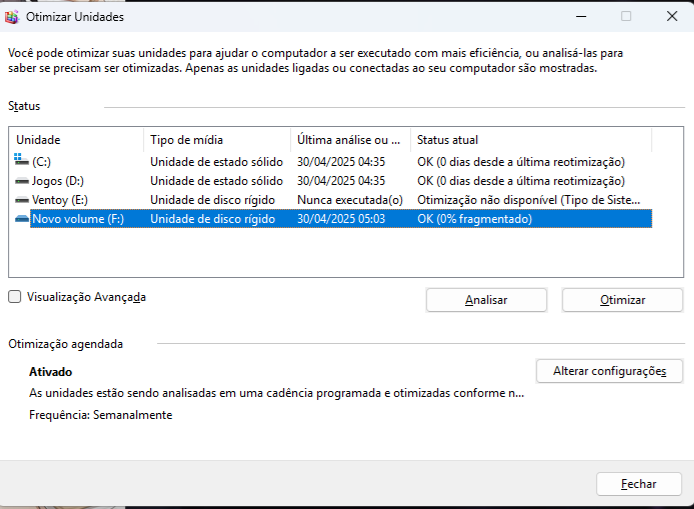Select the (C:) drive row
Image resolution: width=694 pixels, height=509 pixels.
333,162
